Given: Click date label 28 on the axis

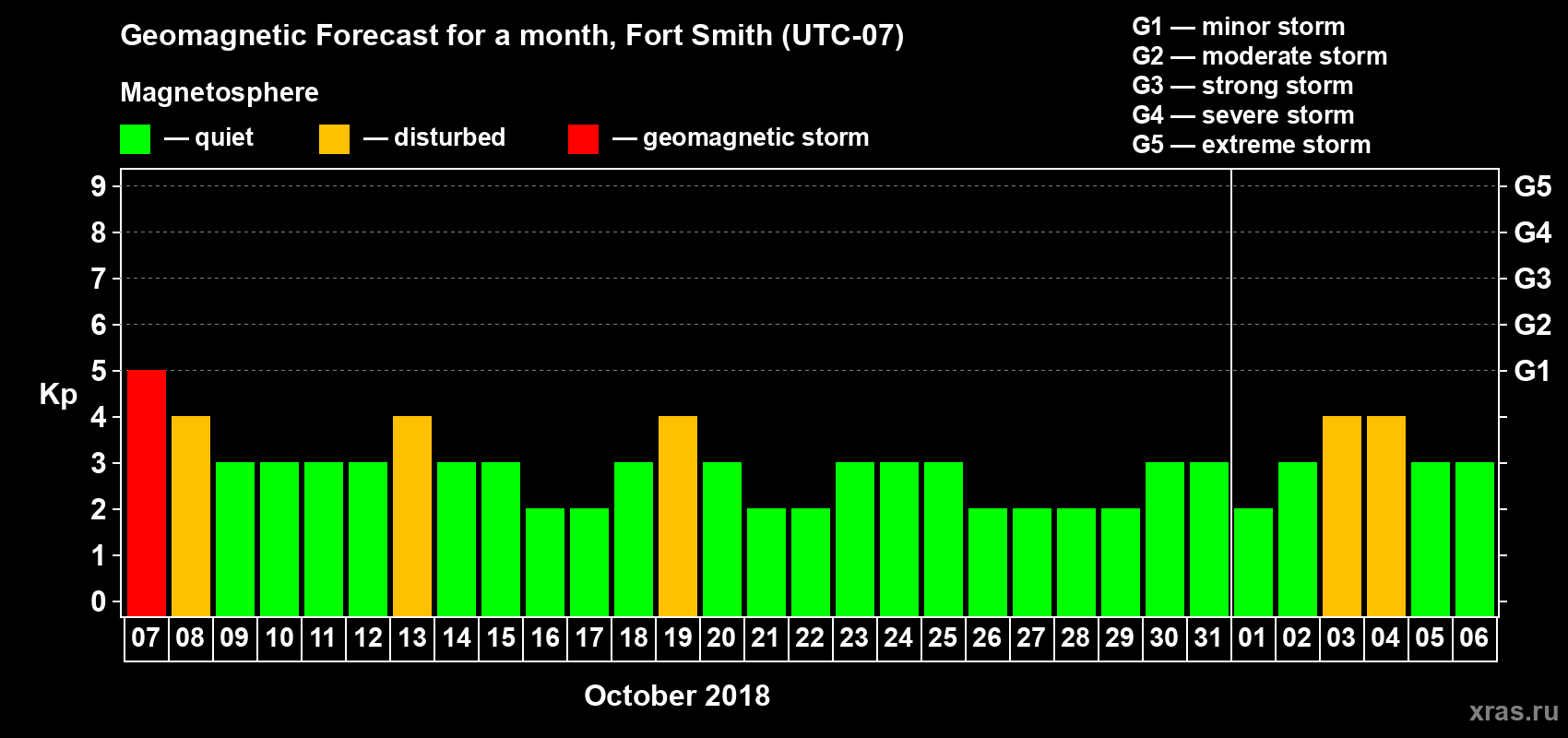Looking at the screenshot, I should pos(1075,637).
